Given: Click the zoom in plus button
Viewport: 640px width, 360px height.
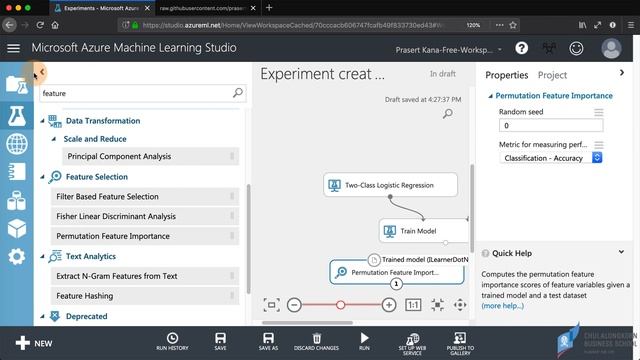Looking at the screenshot, I should pyautogui.click(x=389, y=305).
